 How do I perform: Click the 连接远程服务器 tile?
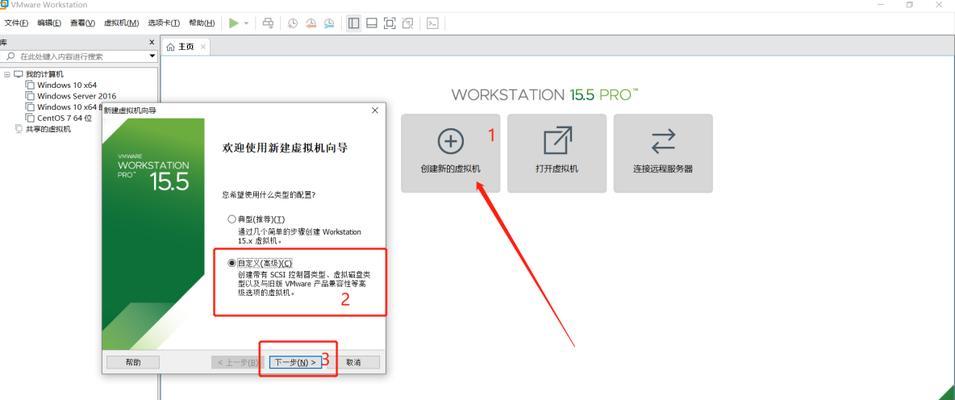tap(663, 153)
